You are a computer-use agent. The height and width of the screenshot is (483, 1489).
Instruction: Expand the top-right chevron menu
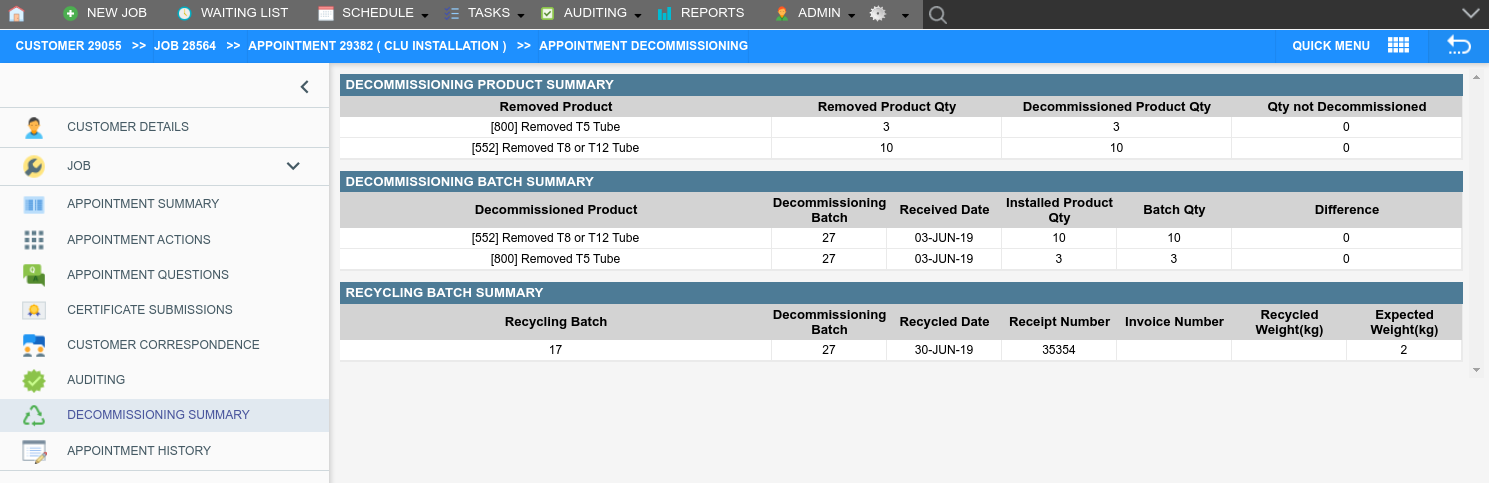pyautogui.click(x=1470, y=14)
